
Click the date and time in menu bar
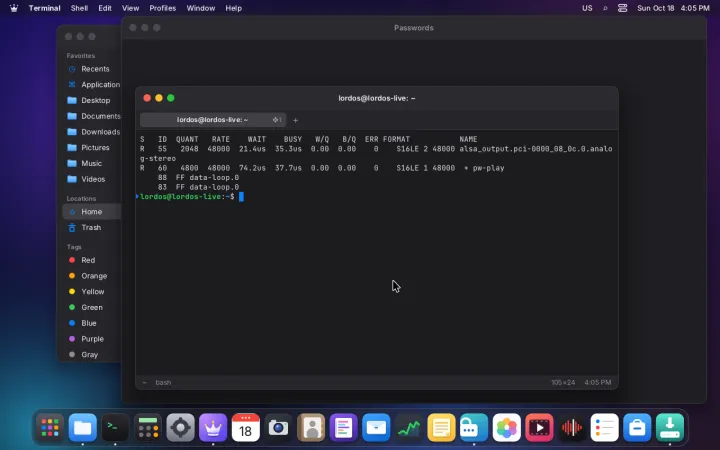(x=673, y=8)
